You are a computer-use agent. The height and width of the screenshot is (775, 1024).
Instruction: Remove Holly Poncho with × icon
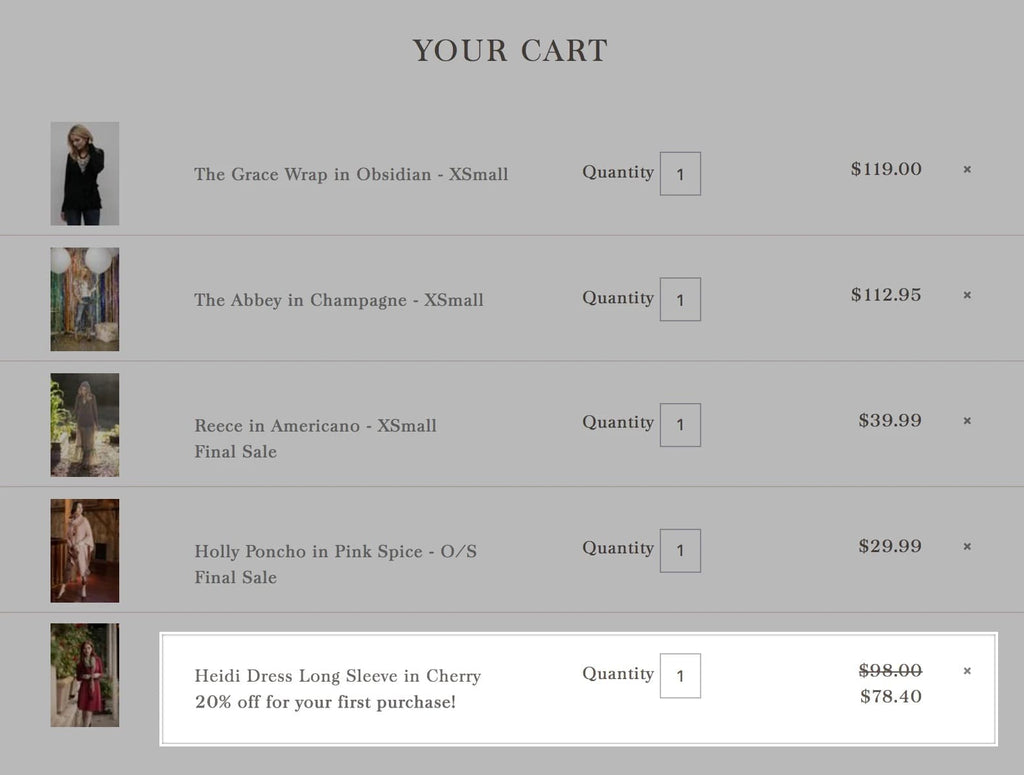pyautogui.click(x=967, y=547)
